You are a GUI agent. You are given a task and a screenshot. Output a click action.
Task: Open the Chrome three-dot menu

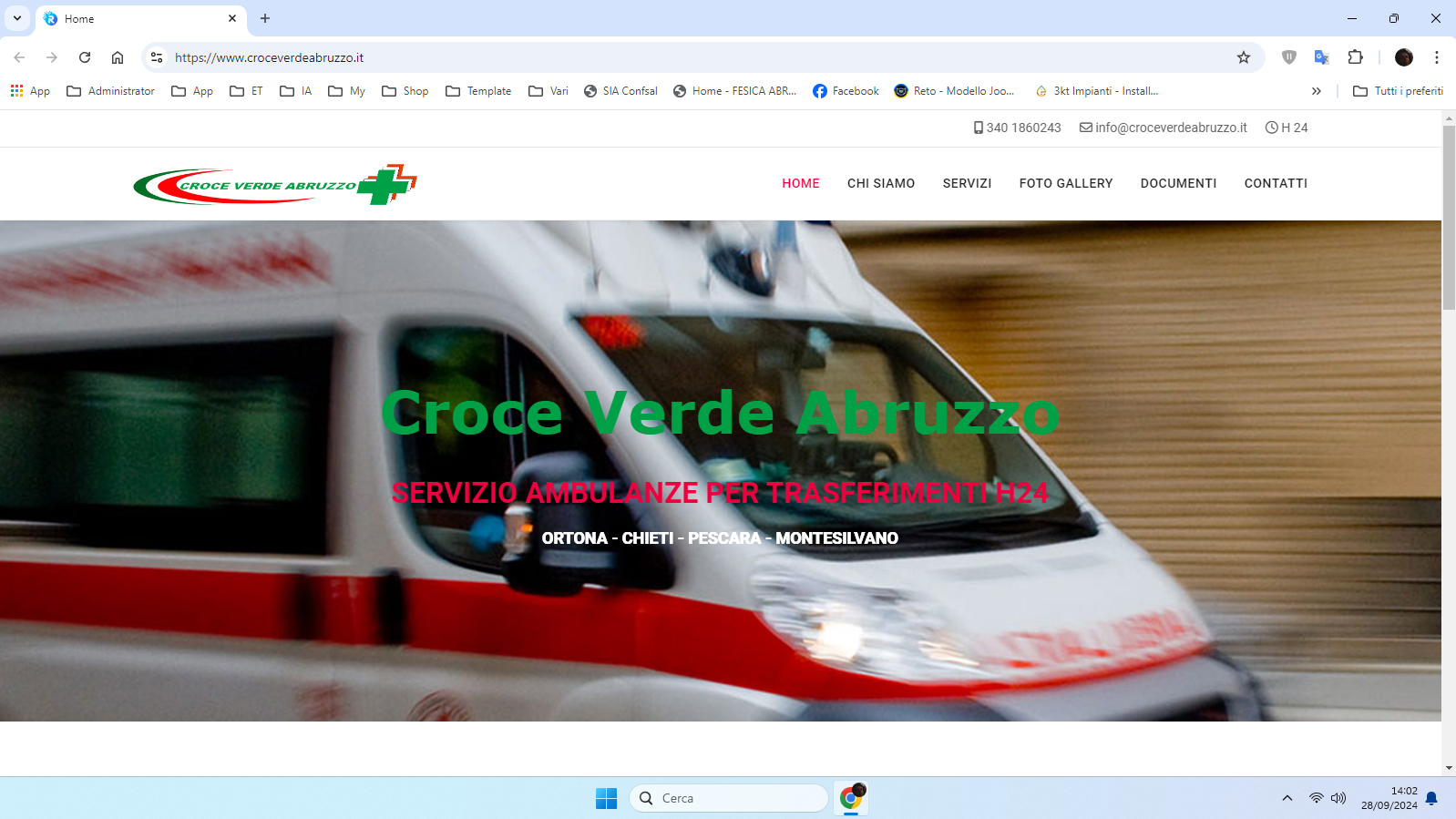point(1437,57)
